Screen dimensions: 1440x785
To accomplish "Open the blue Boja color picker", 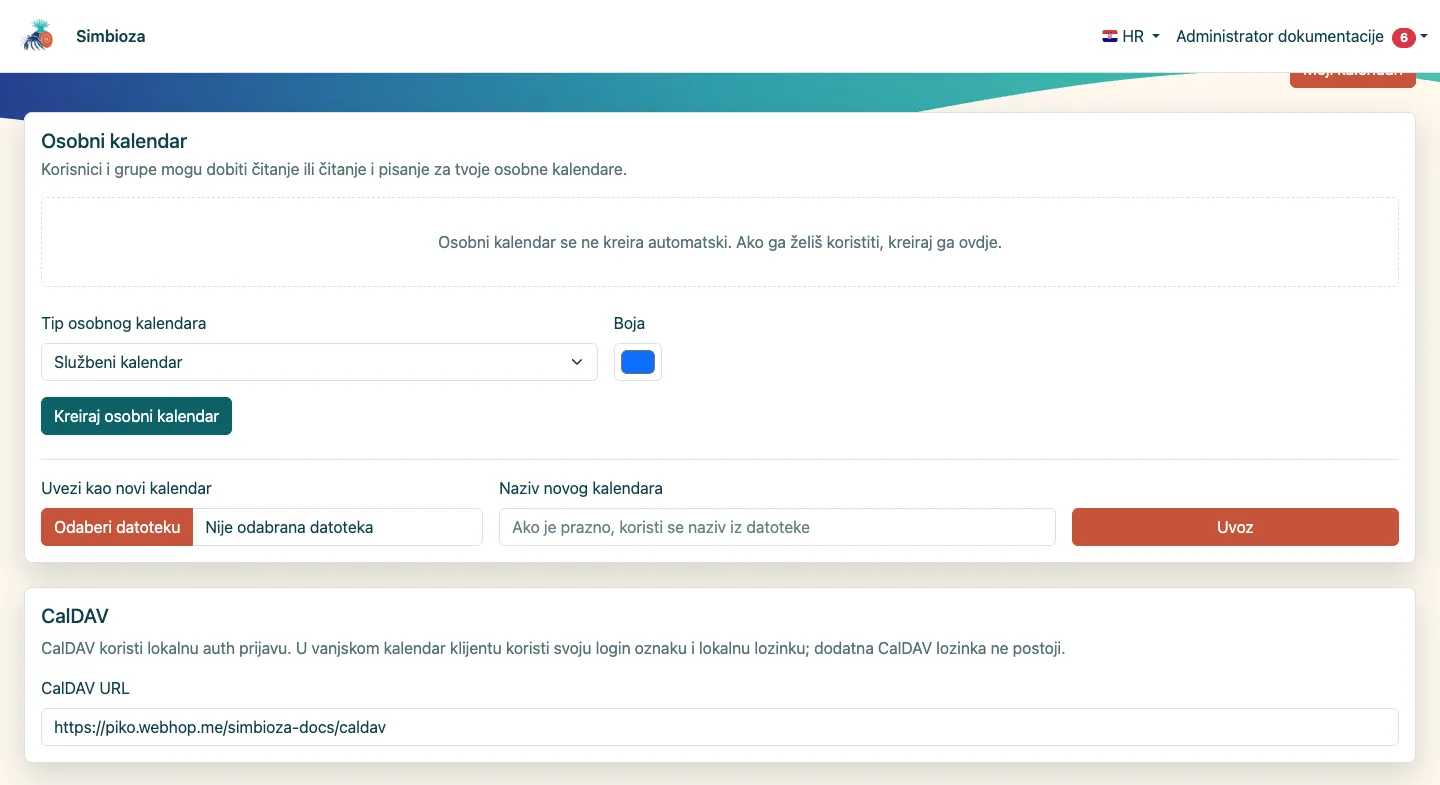I will point(638,362).
